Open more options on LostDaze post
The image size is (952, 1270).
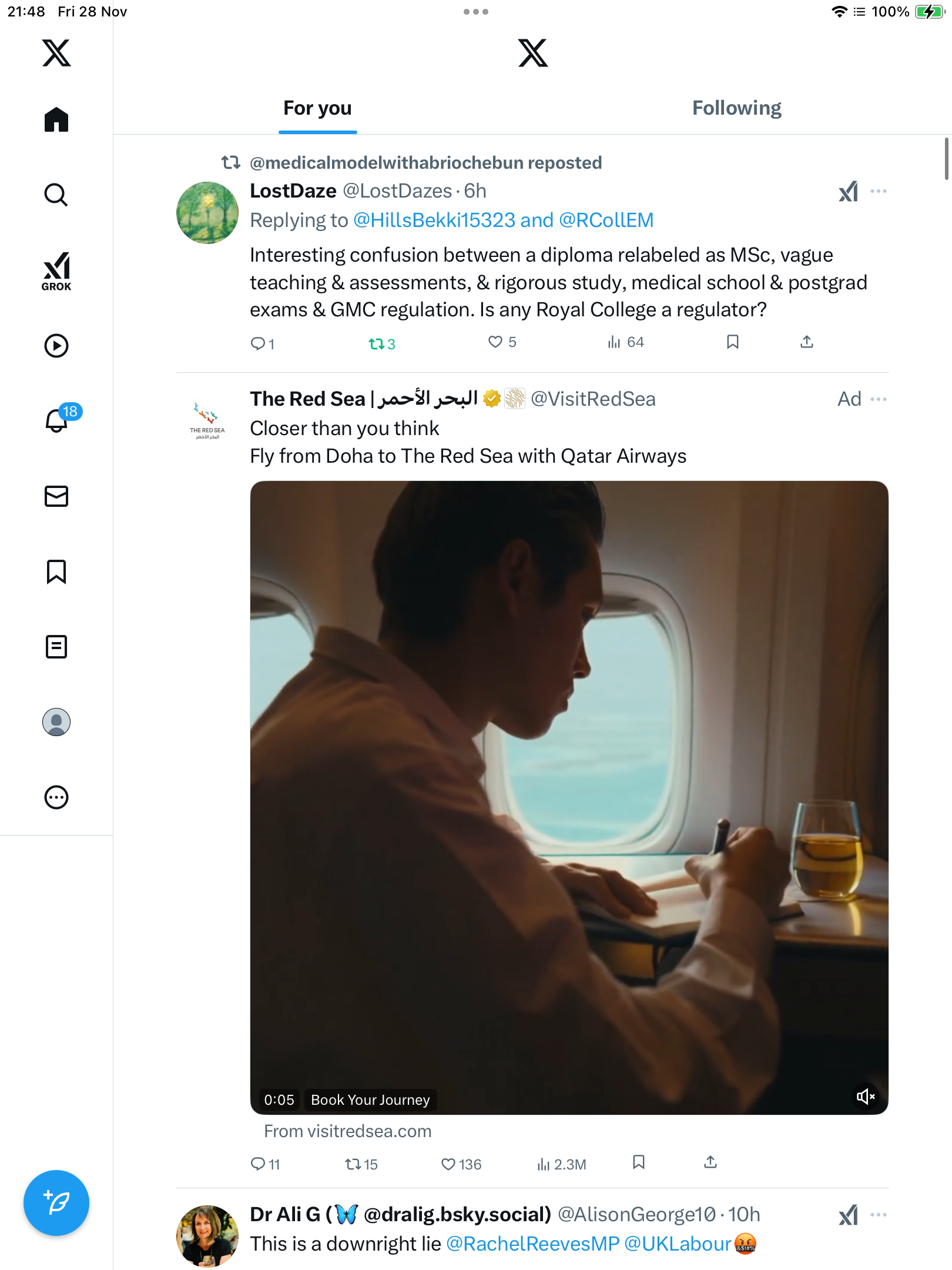[879, 191]
